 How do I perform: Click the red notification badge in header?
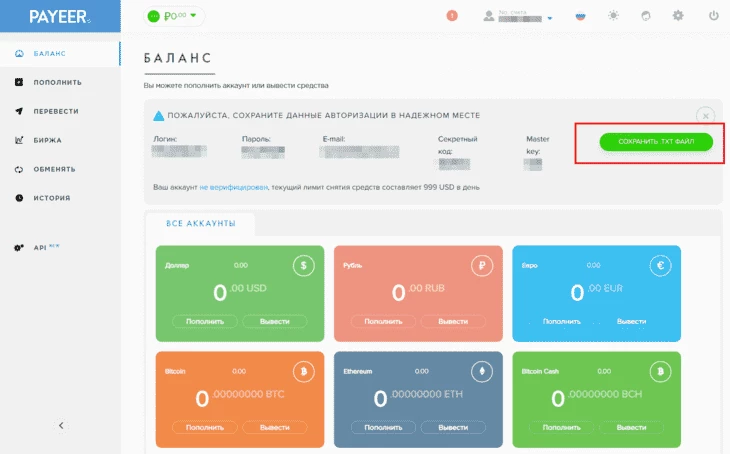click(452, 16)
